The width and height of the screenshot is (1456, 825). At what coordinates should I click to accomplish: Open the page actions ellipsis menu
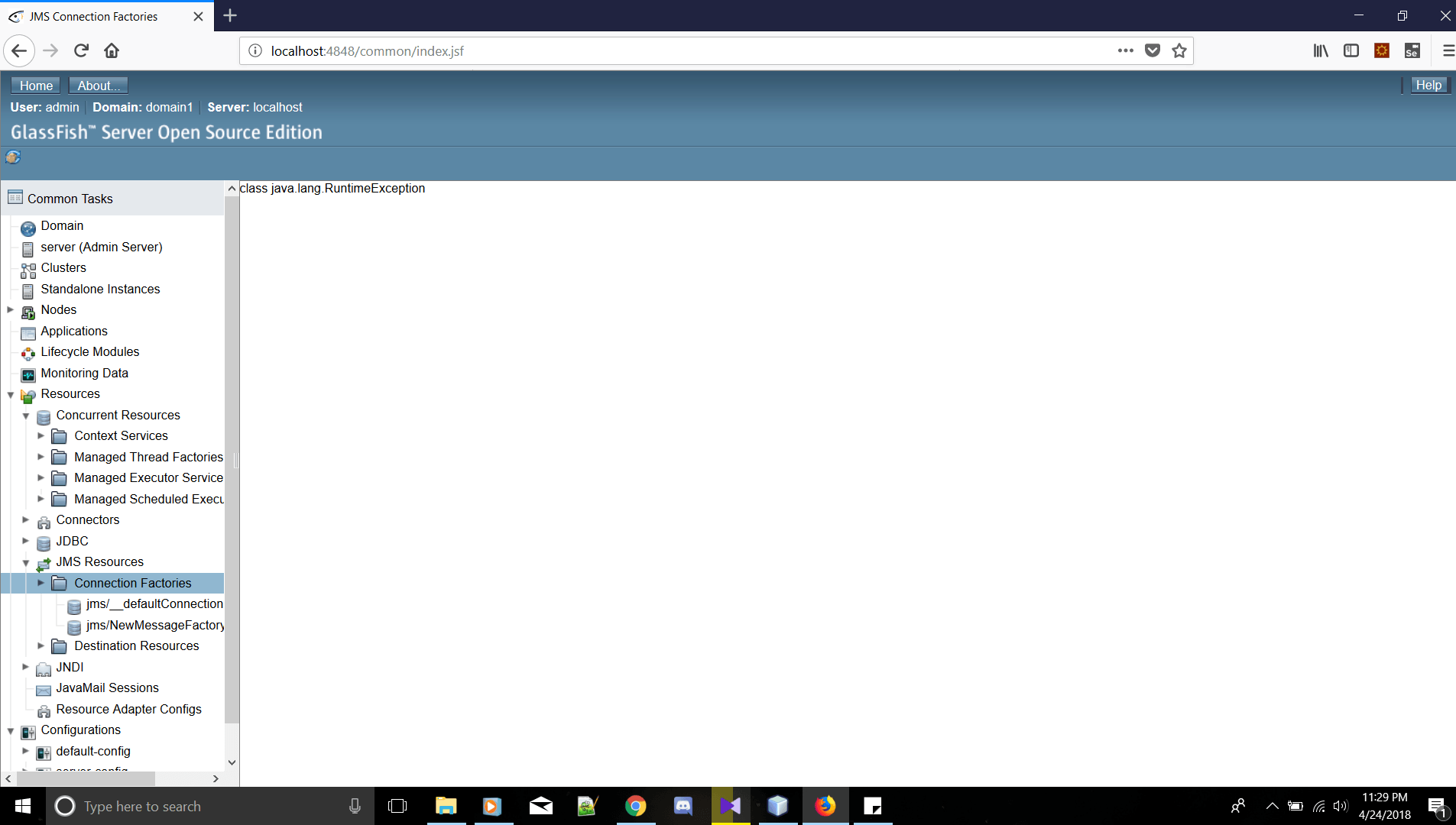tap(1125, 50)
